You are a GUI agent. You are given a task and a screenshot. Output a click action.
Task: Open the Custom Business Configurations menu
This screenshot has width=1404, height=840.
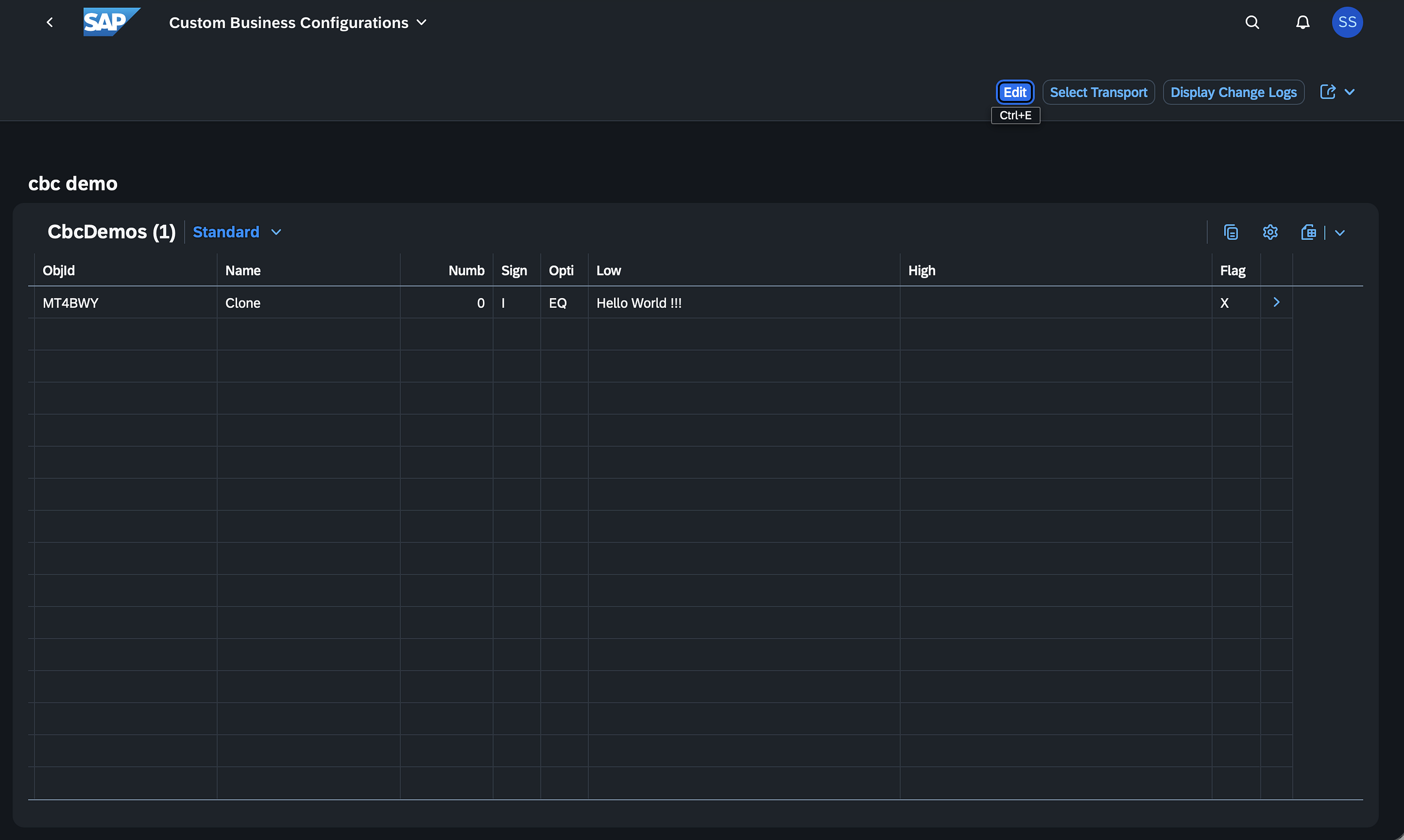(298, 23)
